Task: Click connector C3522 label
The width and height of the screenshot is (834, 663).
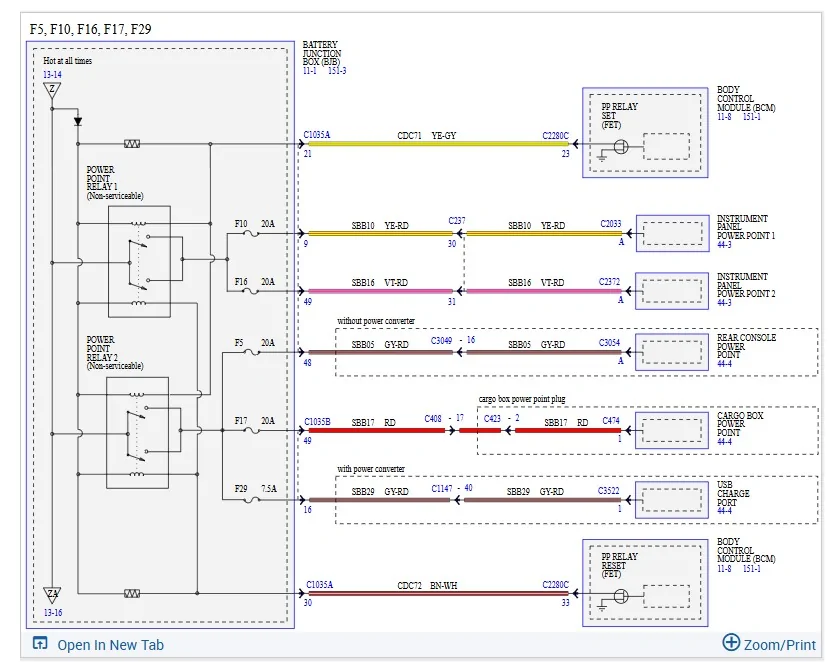Action: 608,490
